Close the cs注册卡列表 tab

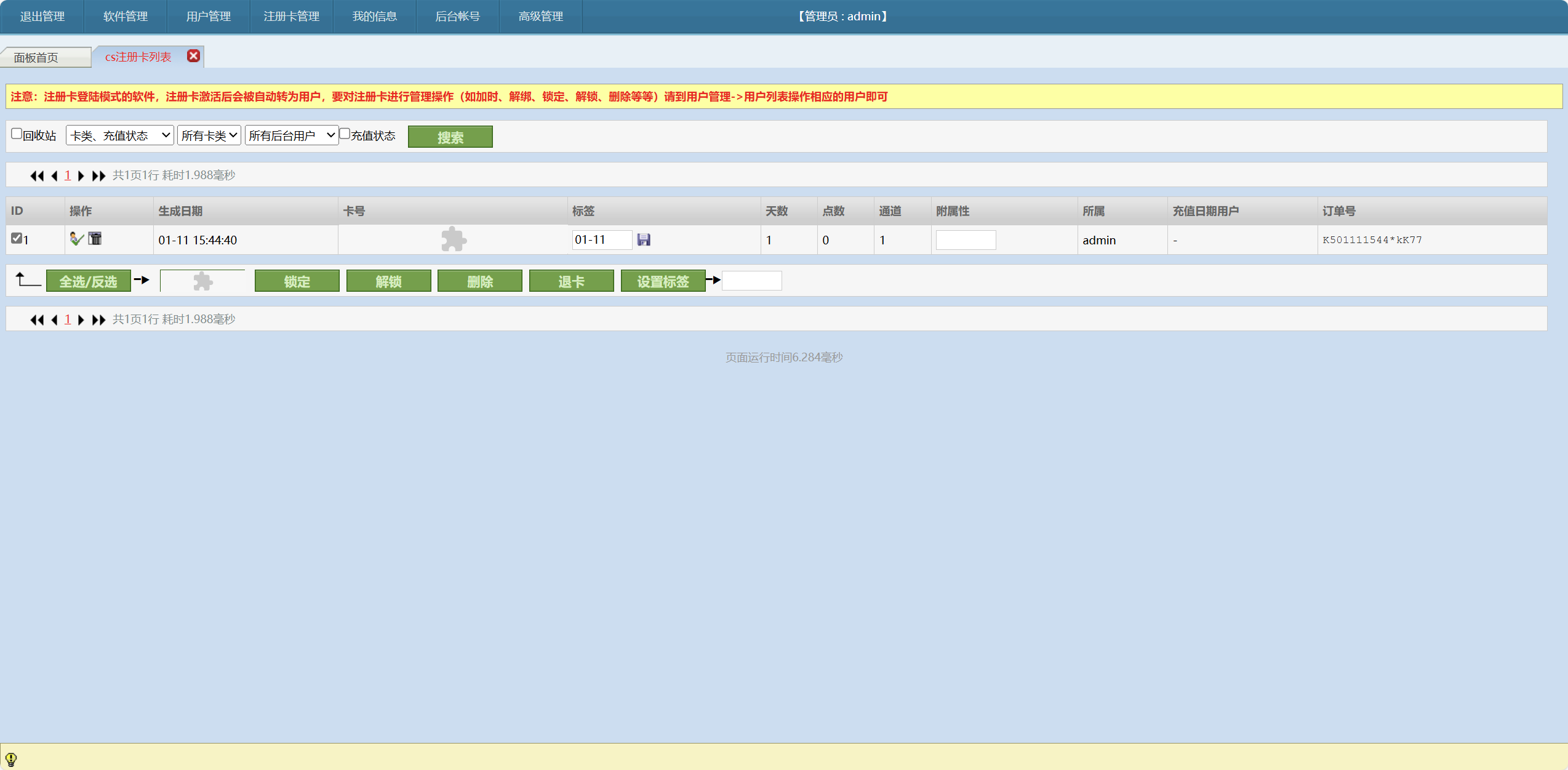pos(193,56)
